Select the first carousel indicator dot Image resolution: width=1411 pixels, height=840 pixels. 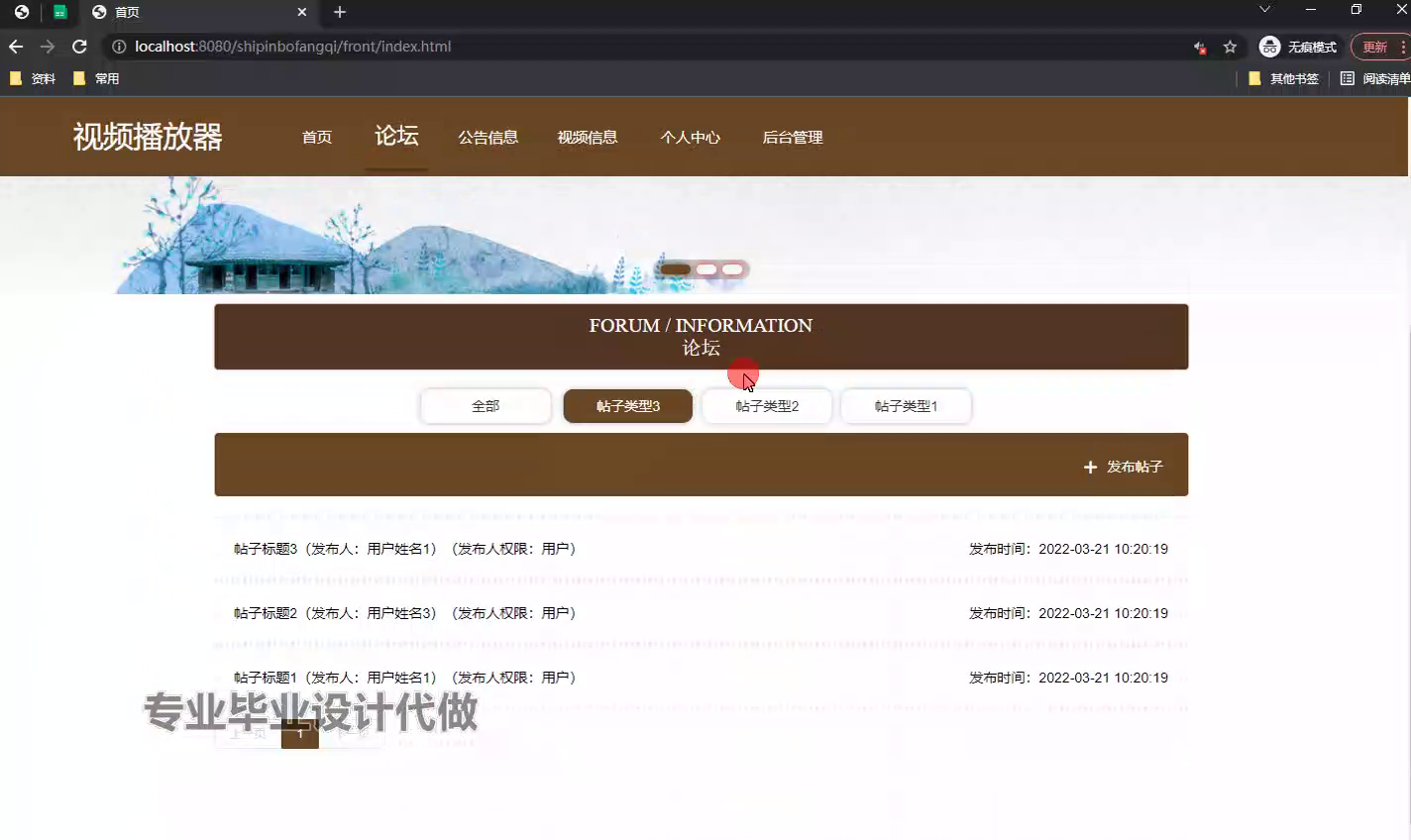pos(676,269)
